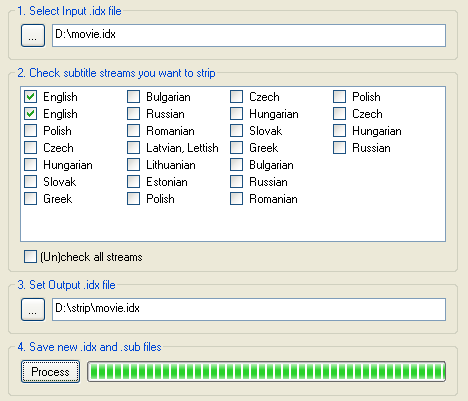This screenshot has width=468, height=401.
Task: Check the Bulgarian stream in second column
Action: 134,97
